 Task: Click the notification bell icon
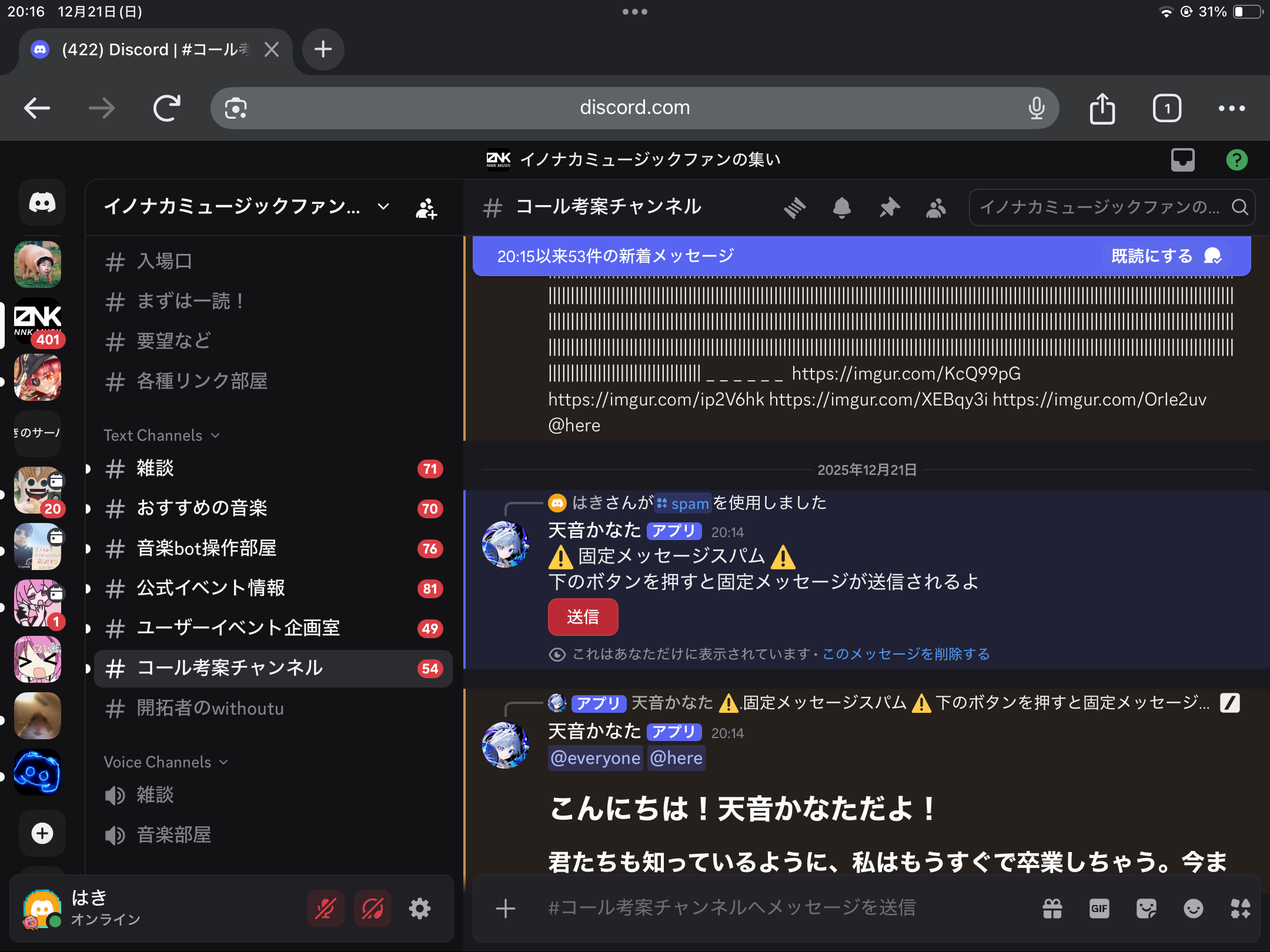(x=841, y=207)
